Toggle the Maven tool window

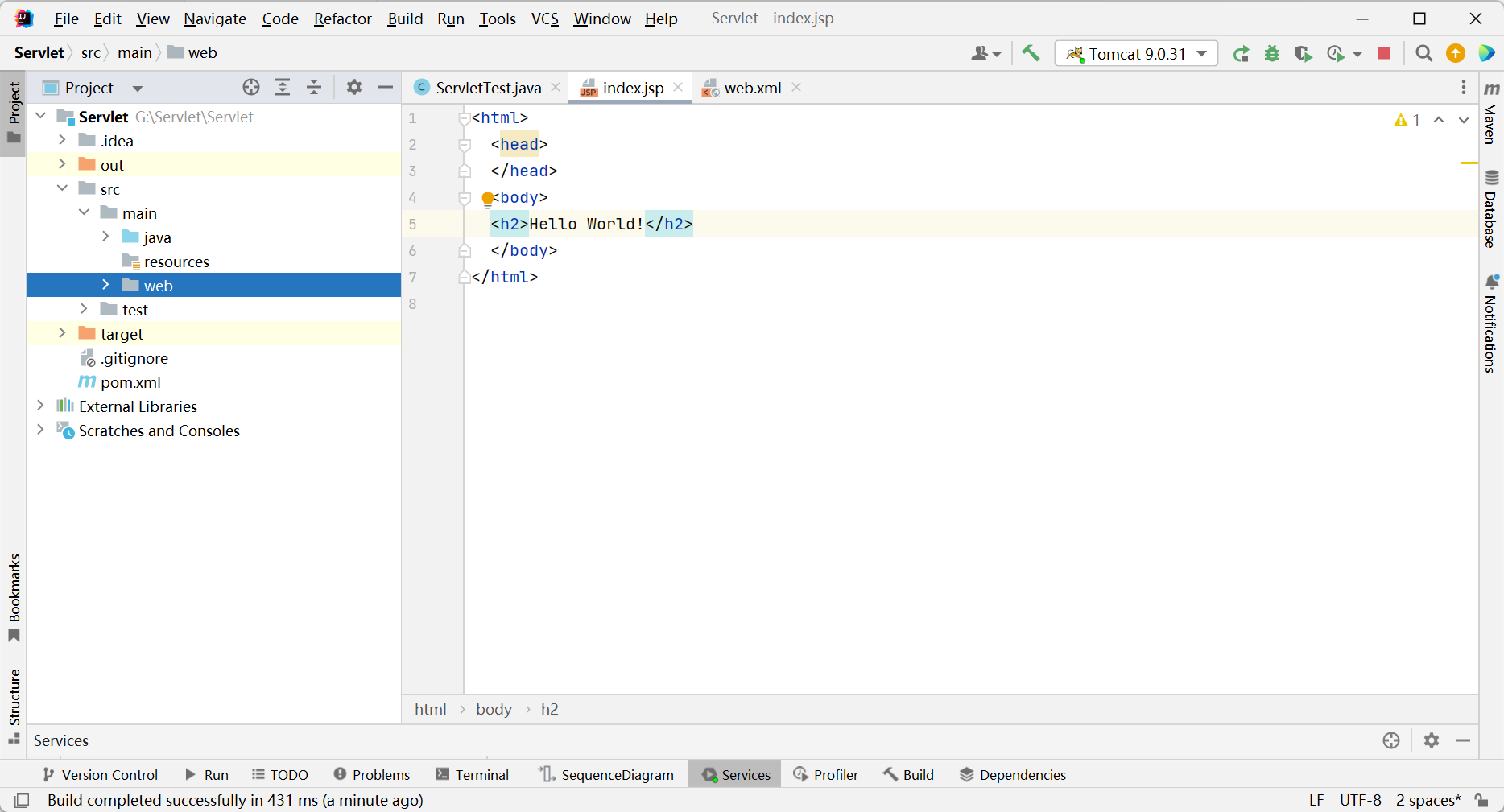coord(1490,113)
